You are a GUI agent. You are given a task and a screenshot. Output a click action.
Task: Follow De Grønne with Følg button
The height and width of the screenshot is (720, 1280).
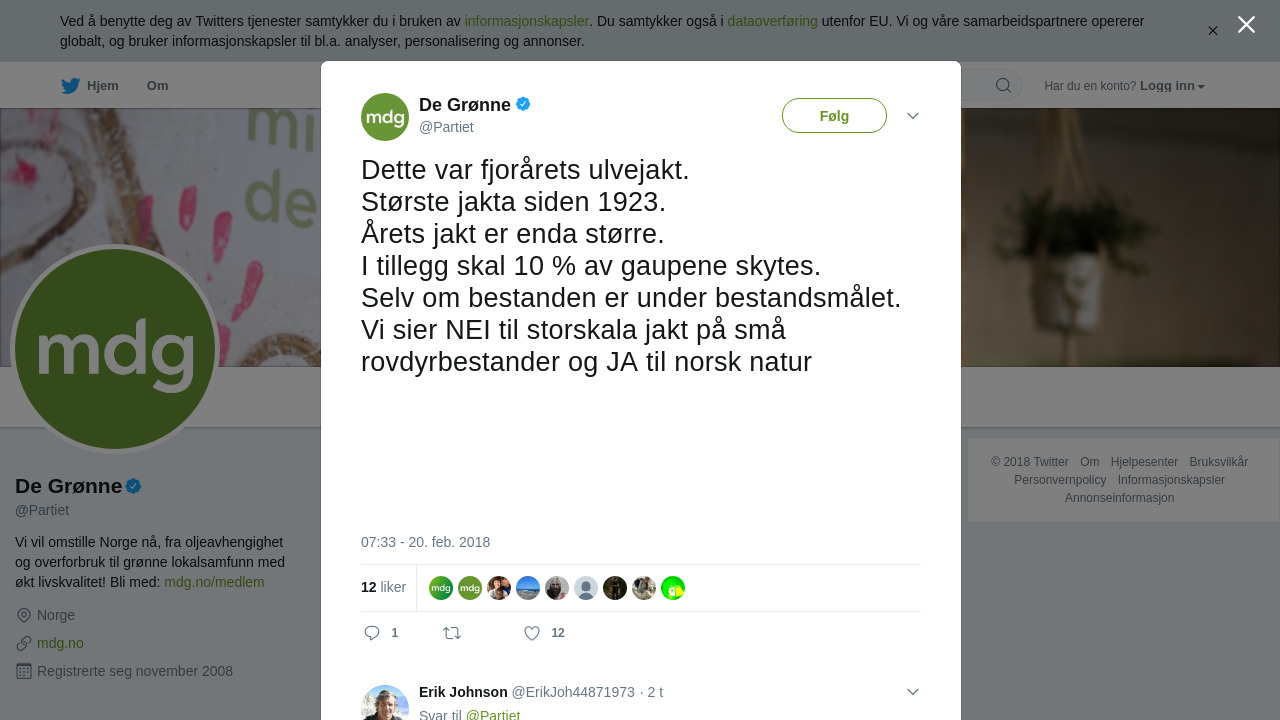[x=834, y=116]
